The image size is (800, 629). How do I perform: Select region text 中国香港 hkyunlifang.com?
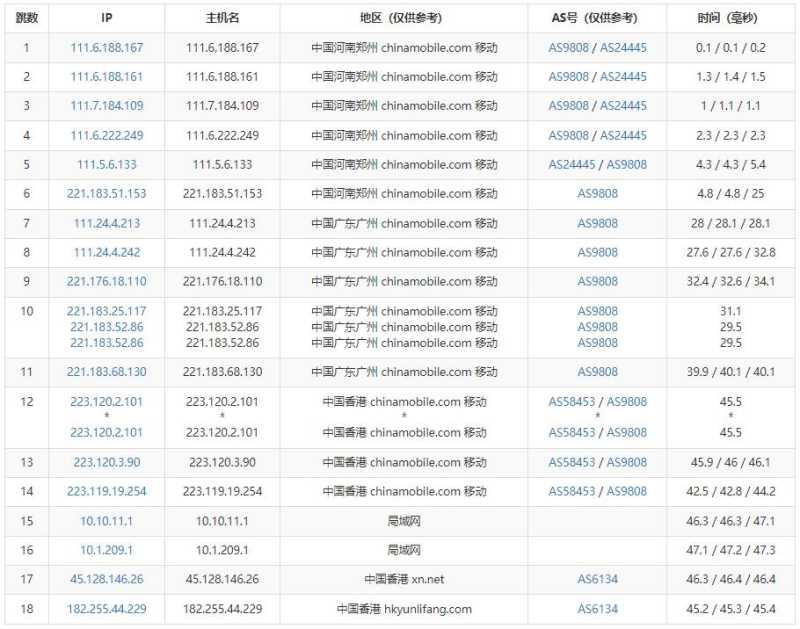(x=404, y=609)
